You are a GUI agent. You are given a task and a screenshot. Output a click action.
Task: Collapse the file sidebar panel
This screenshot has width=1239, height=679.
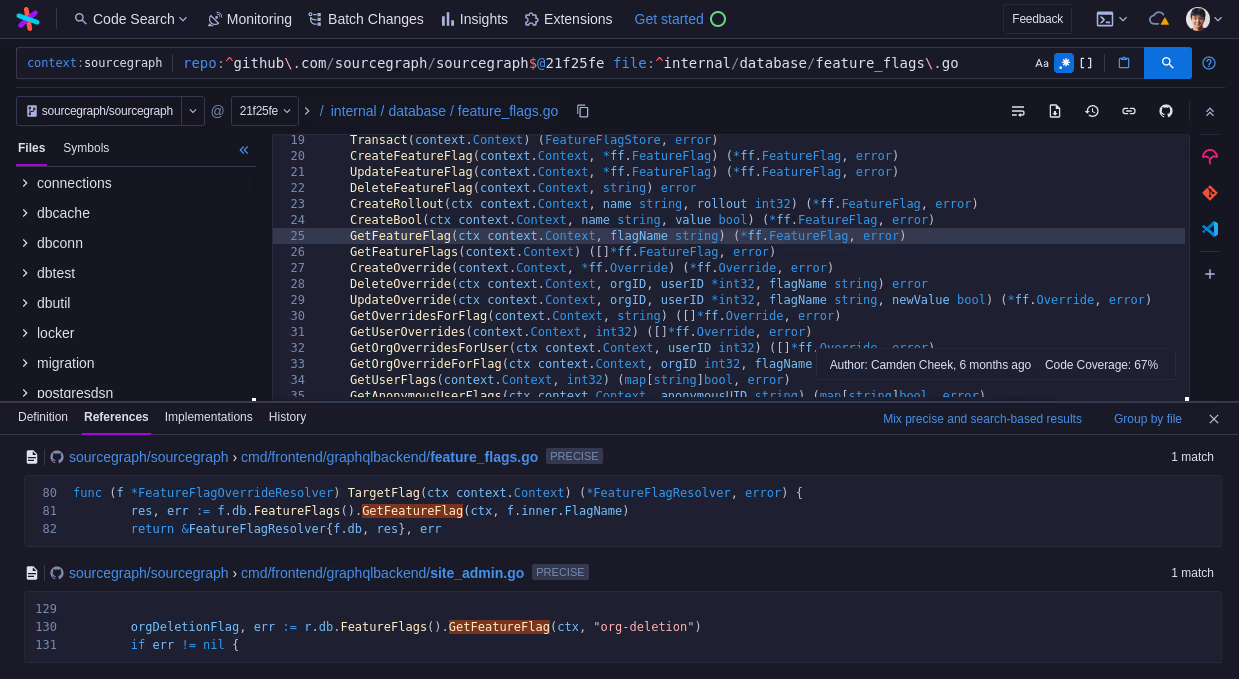[x=244, y=150]
